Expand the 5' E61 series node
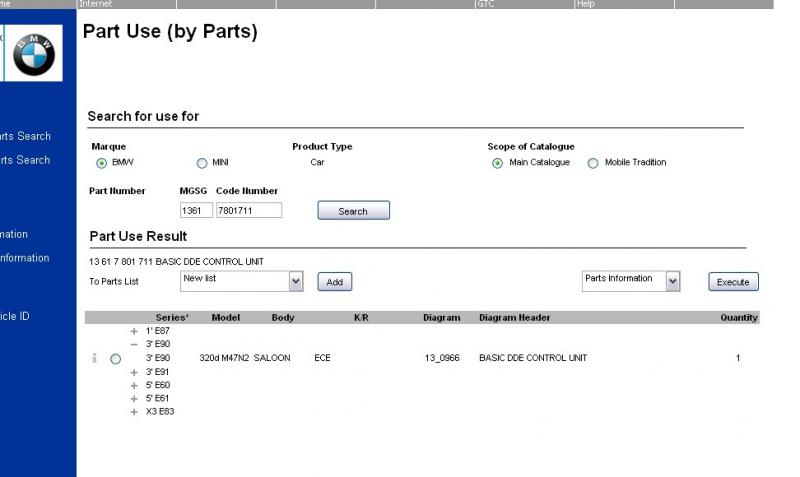The width and height of the screenshot is (800, 477). tap(134, 398)
